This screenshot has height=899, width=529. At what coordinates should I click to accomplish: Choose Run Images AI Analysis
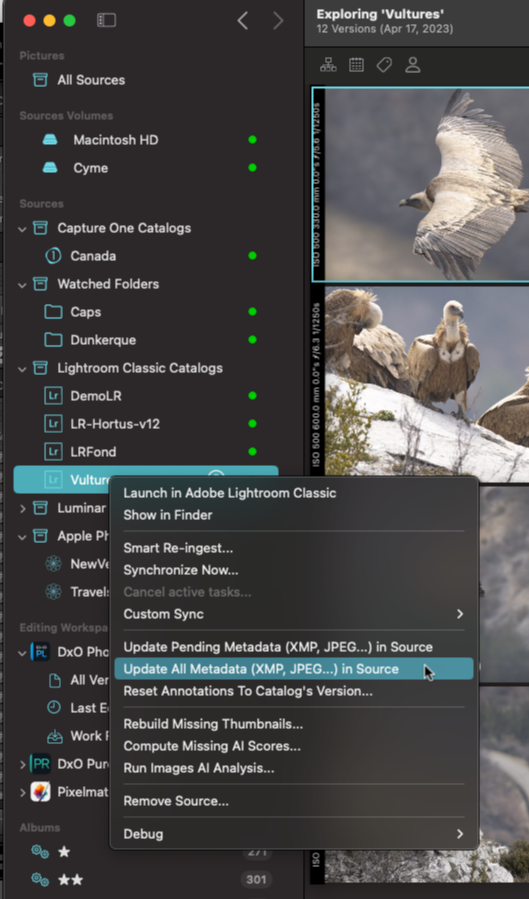coord(294,768)
